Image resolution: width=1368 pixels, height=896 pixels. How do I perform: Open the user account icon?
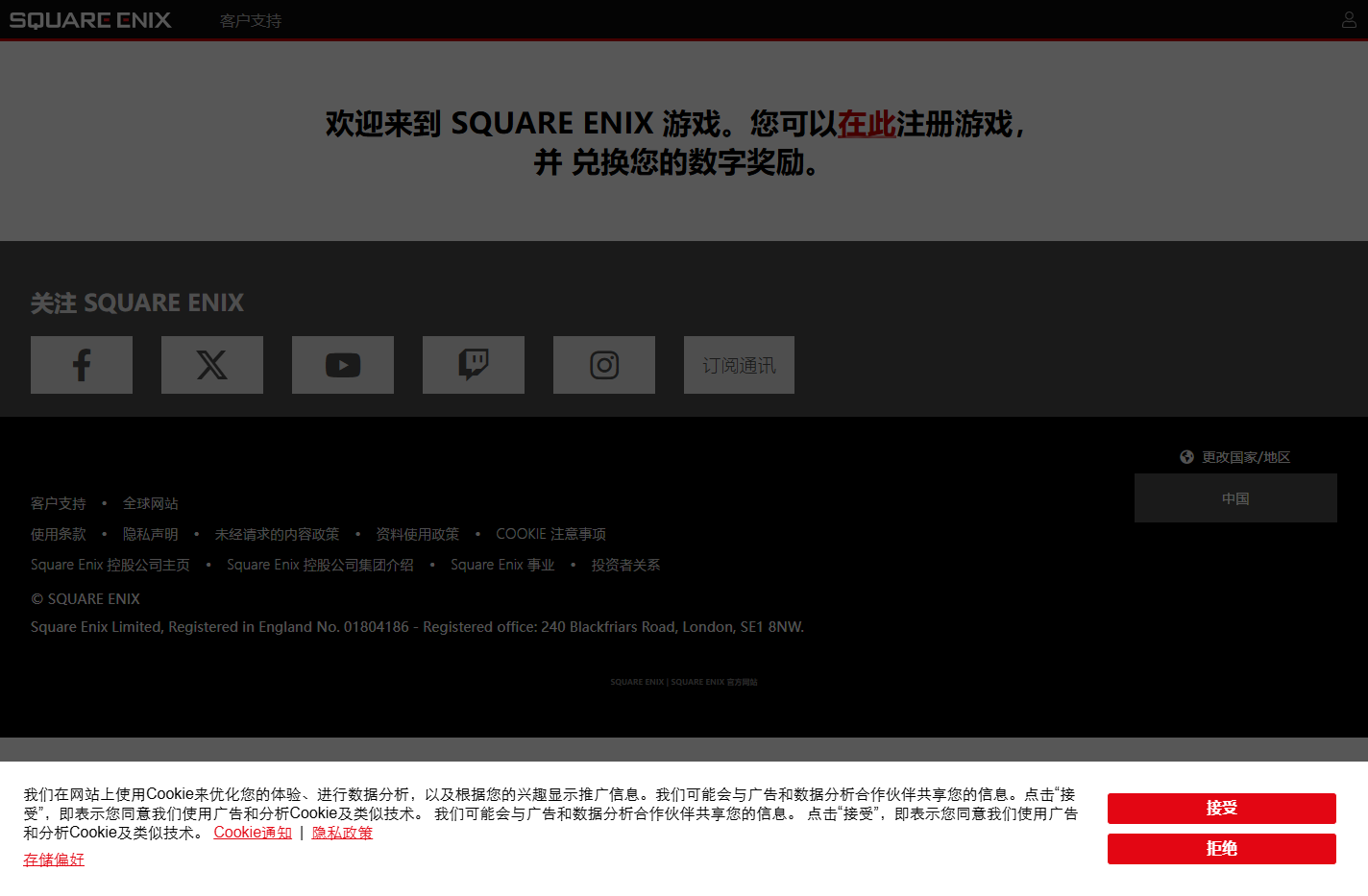point(1349,19)
